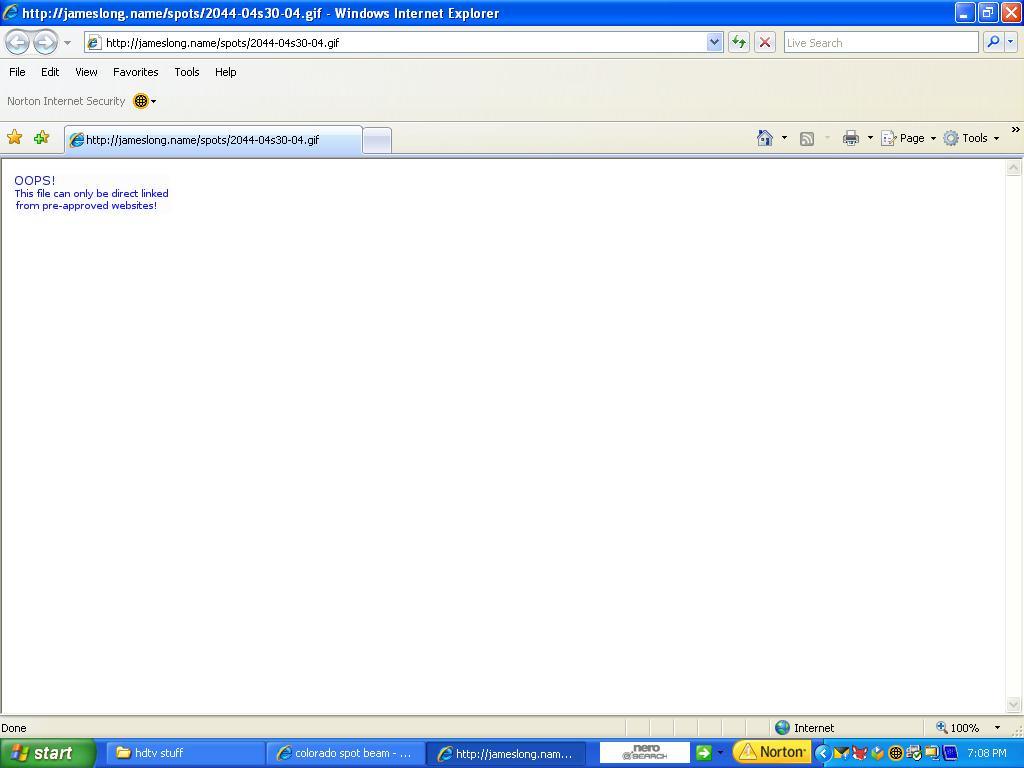Click the browser Forward arrow button
This screenshot has height=768, width=1024.
45,43
